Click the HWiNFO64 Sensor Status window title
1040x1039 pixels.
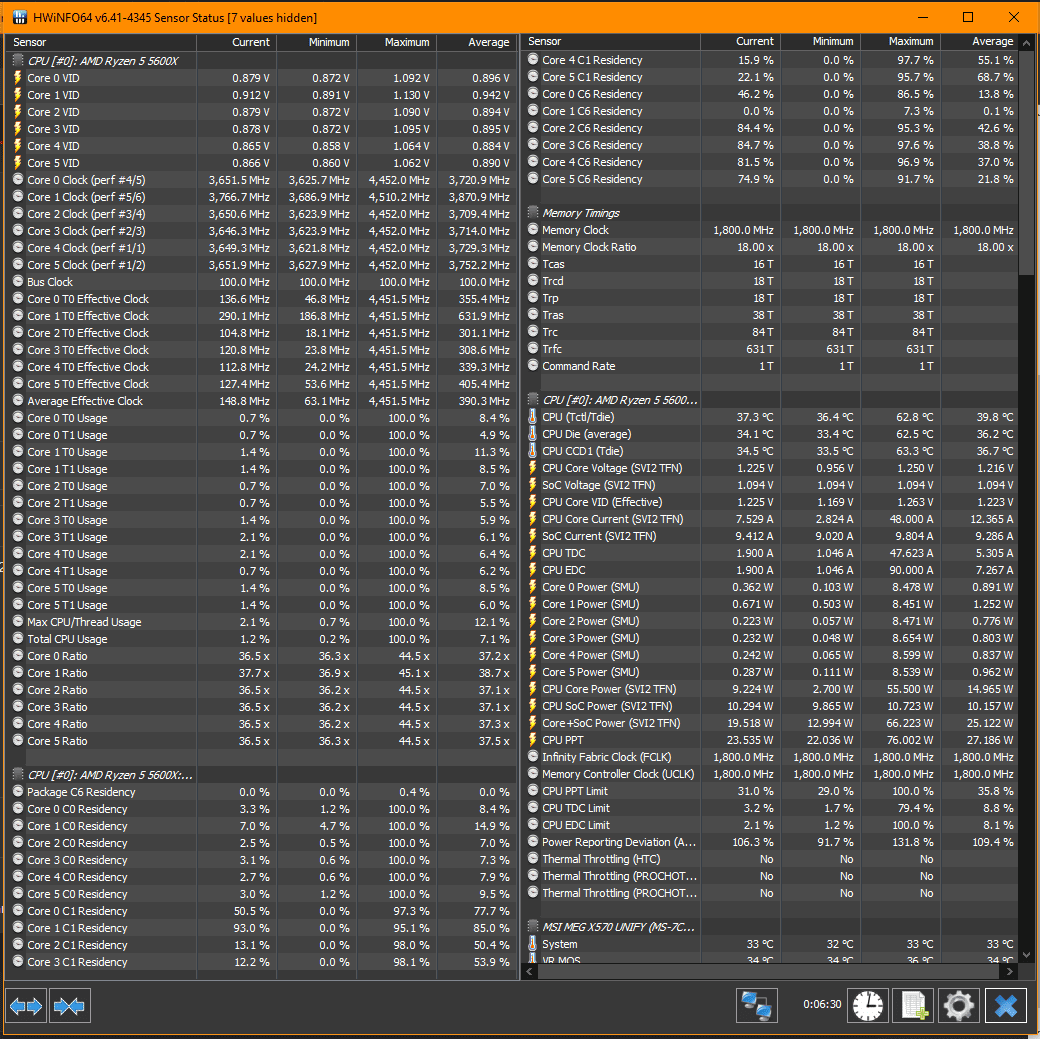[x=175, y=18]
